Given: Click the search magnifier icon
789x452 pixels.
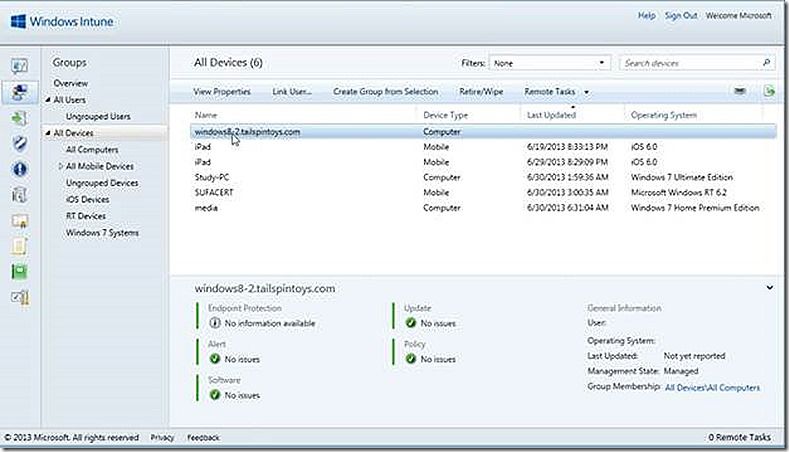Looking at the screenshot, I should pyautogui.click(x=766, y=63).
